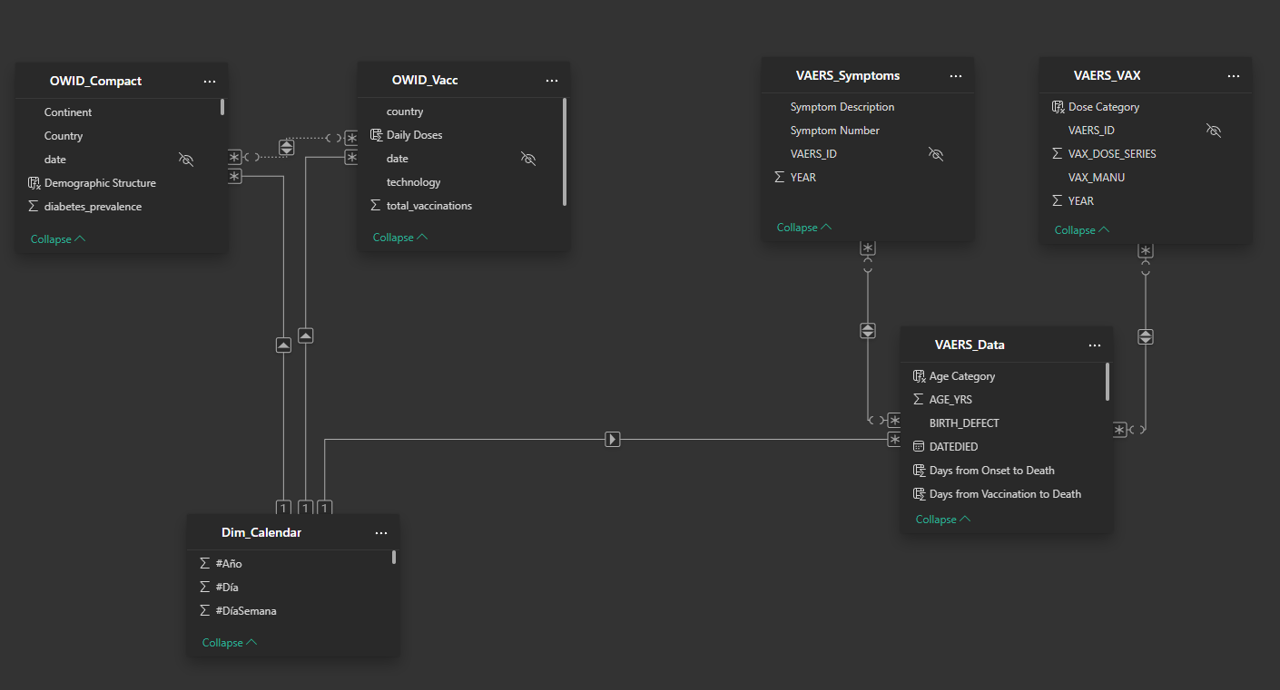The image size is (1280, 690).
Task: Select the sigma icon beside VAX_DOSE_SERIES
Action: pyautogui.click(x=1058, y=154)
